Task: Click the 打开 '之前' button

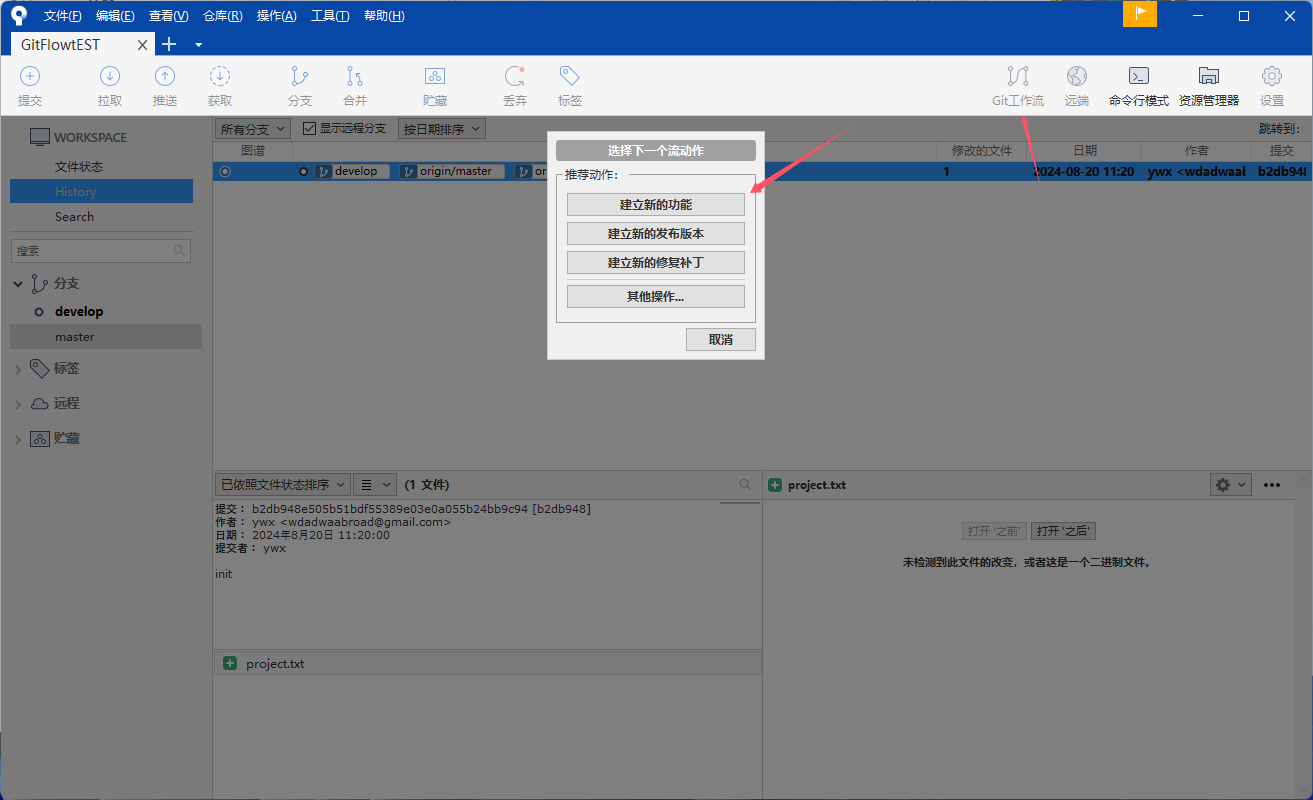Action: pyautogui.click(x=995, y=531)
